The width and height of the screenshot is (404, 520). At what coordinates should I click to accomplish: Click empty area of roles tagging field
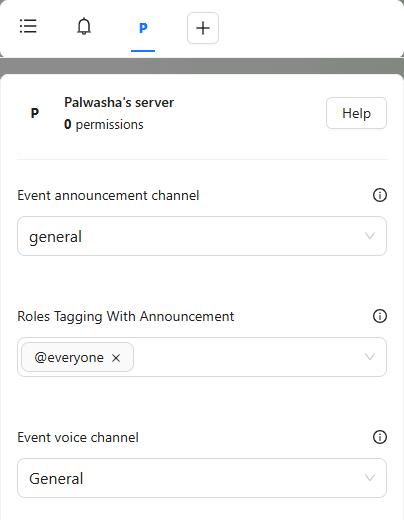[x=247, y=357]
